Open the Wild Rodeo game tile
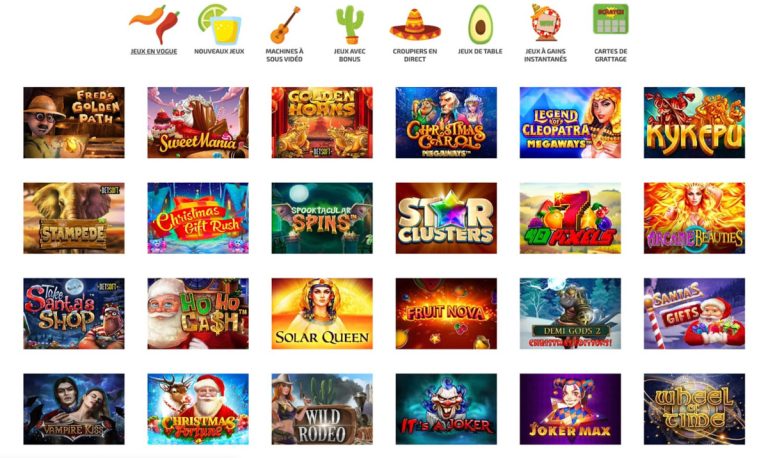768x458 pixels. coord(322,409)
